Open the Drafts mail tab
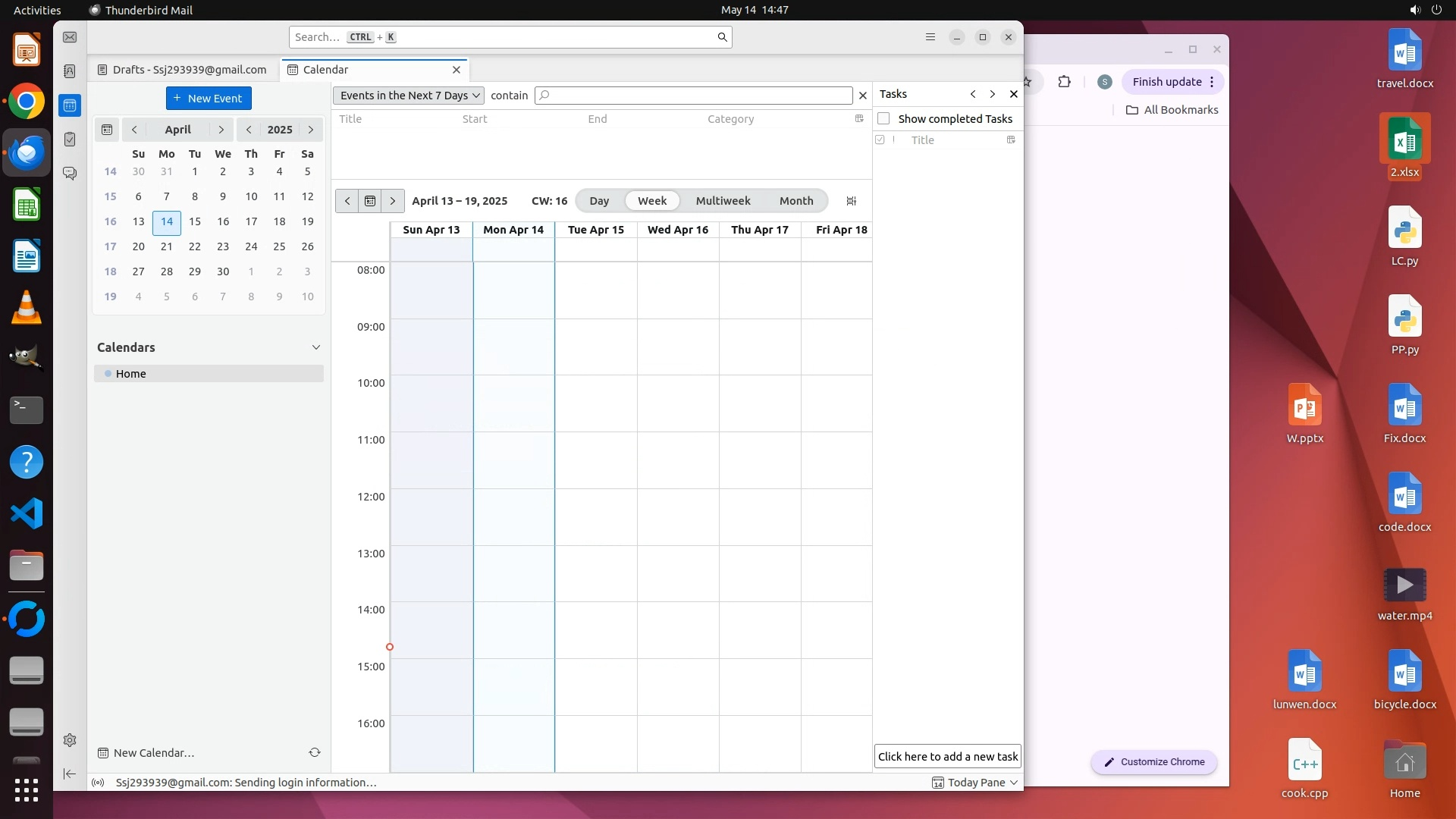The height and width of the screenshot is (819, 1456). [183, 70]
